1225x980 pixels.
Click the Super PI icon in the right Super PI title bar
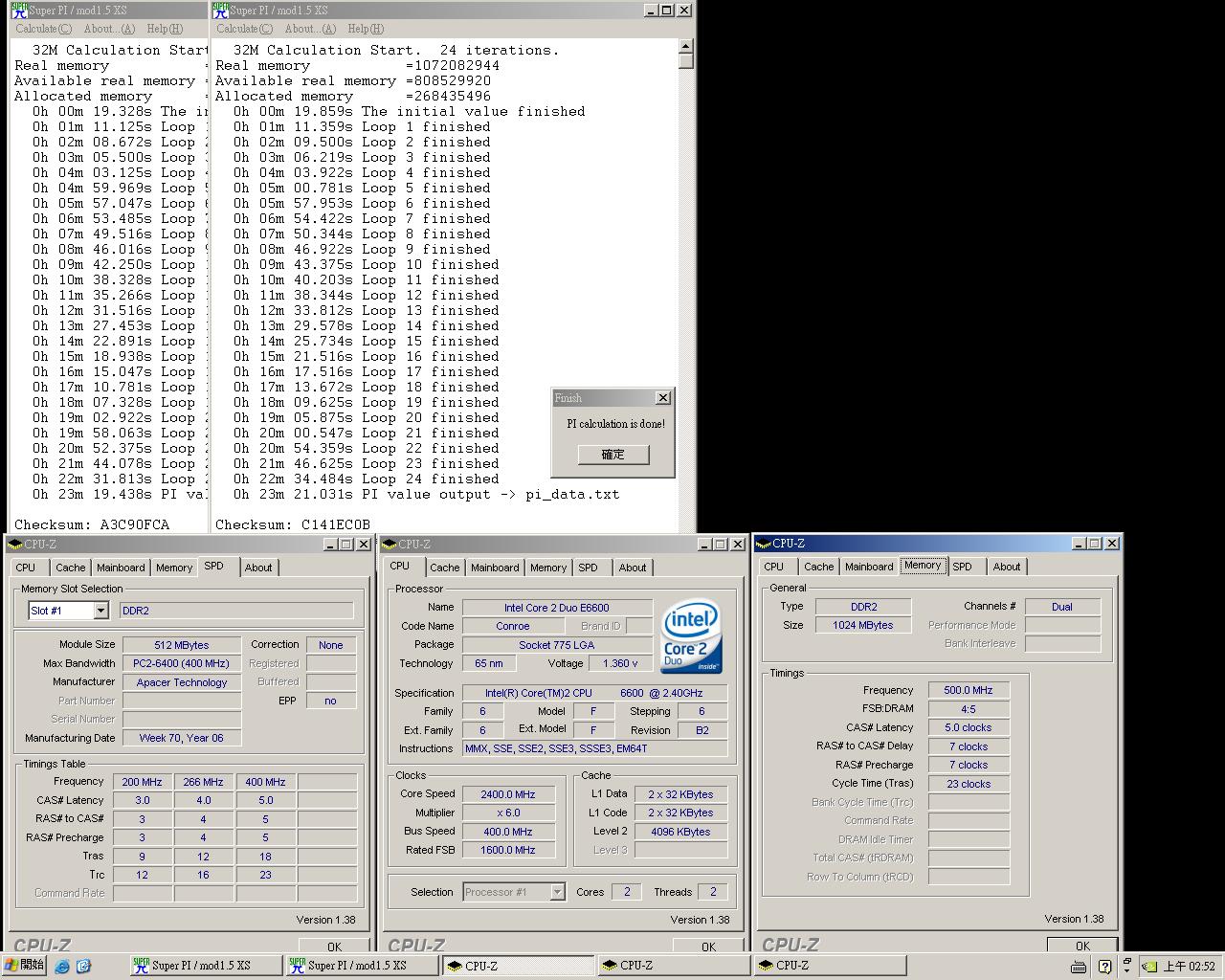pyautogui.click(x=219, y=11)
